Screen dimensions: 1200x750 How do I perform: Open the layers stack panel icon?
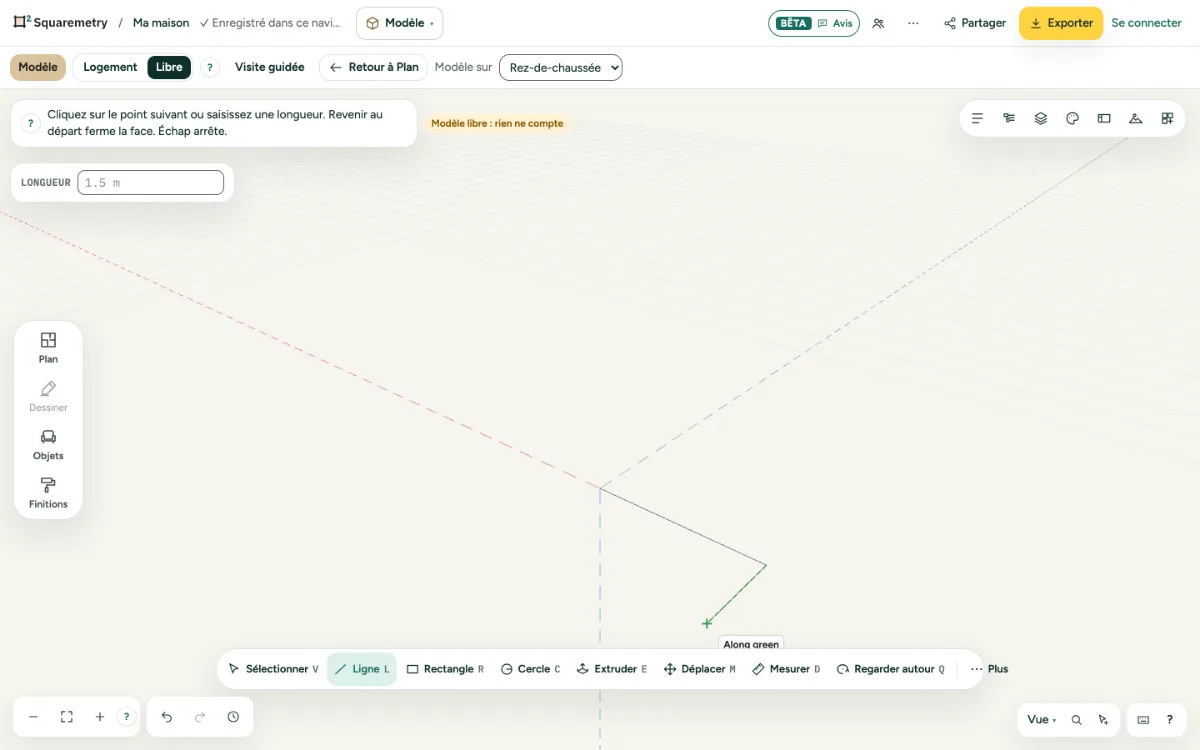coord(1041,118)
